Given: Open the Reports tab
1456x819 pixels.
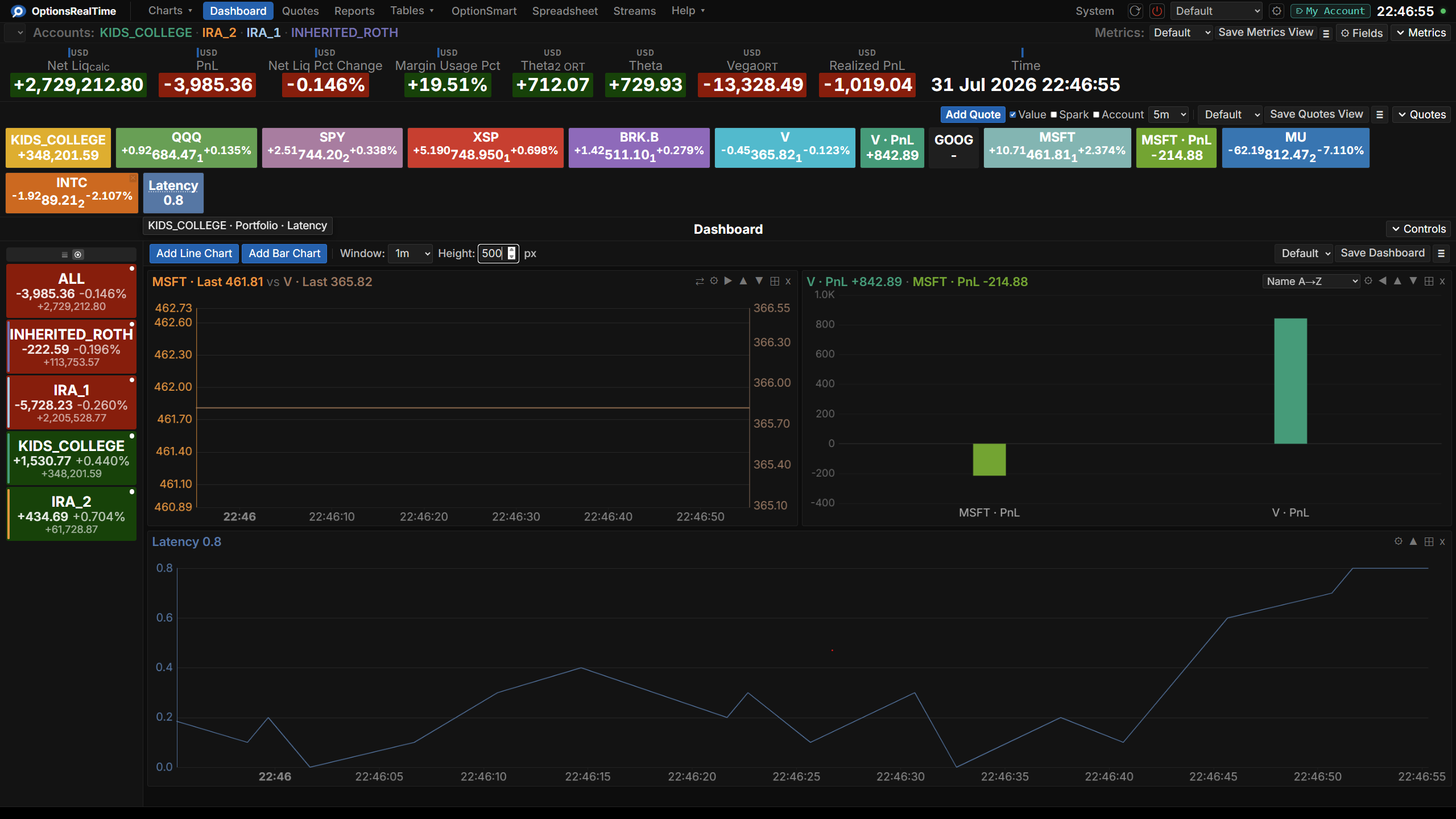Looking at the screenshot, I should [354, 11].
